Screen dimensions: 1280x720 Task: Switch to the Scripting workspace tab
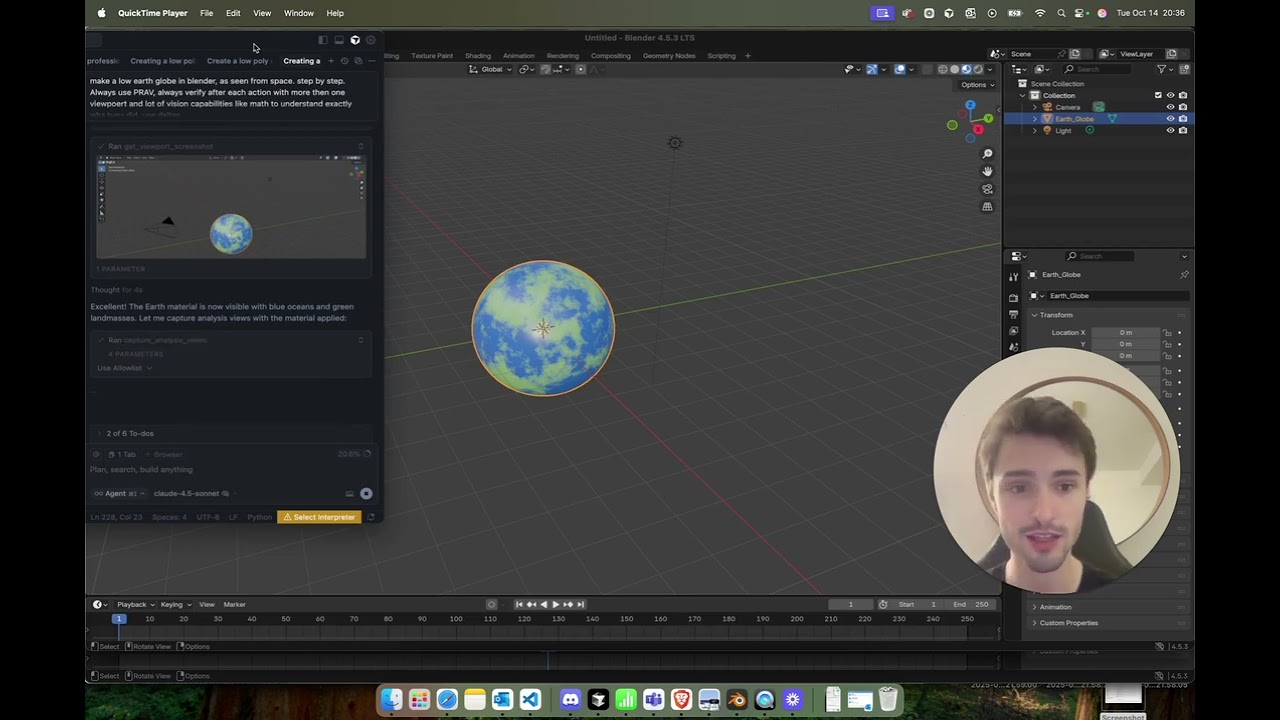(722, 56)
